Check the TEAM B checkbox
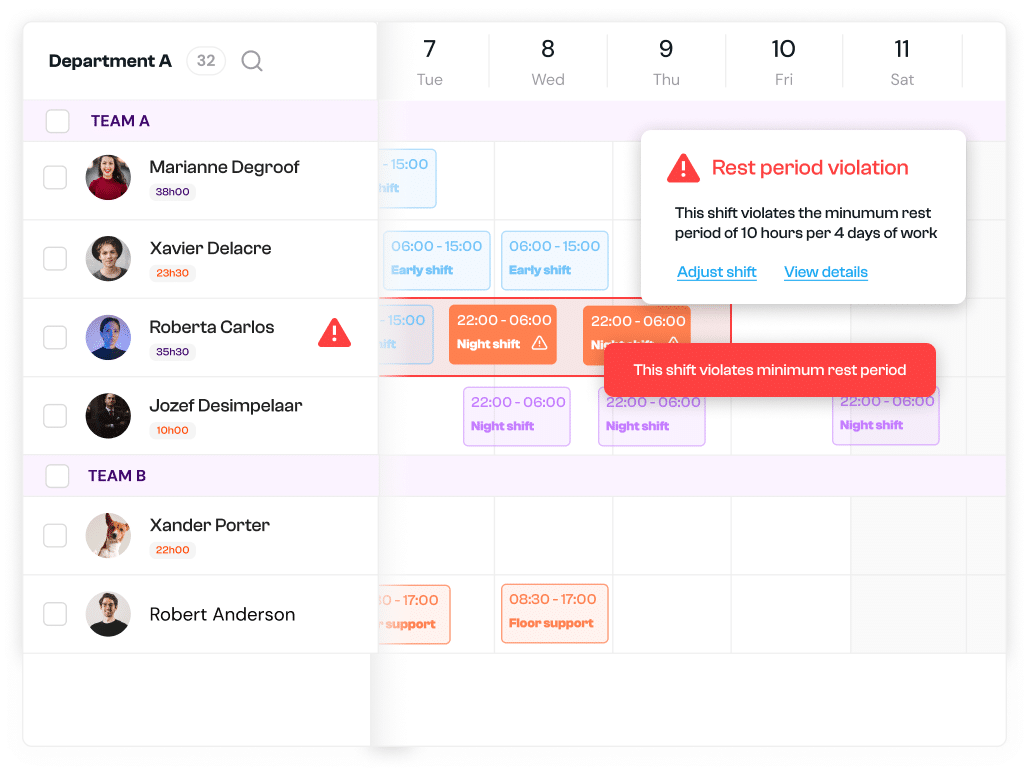This screenshot has width=1024, height=768. tap(57, 476)
